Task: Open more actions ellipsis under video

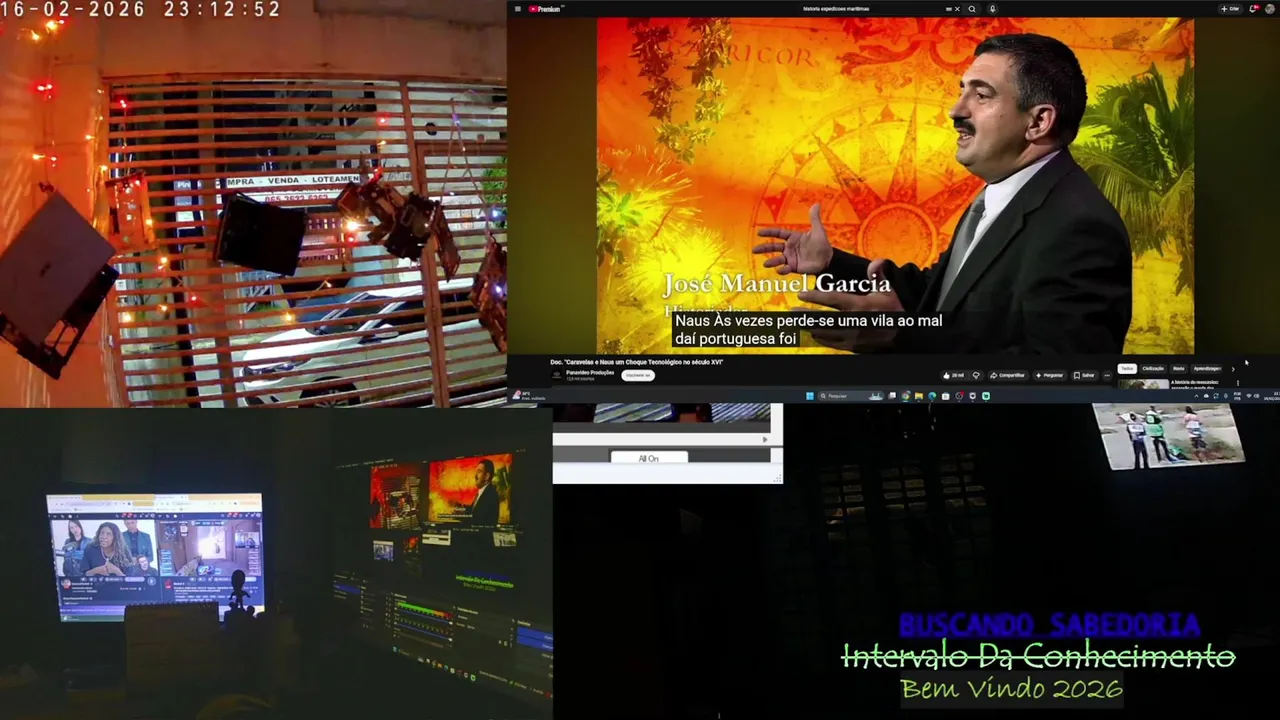Action: point(1107,375)
